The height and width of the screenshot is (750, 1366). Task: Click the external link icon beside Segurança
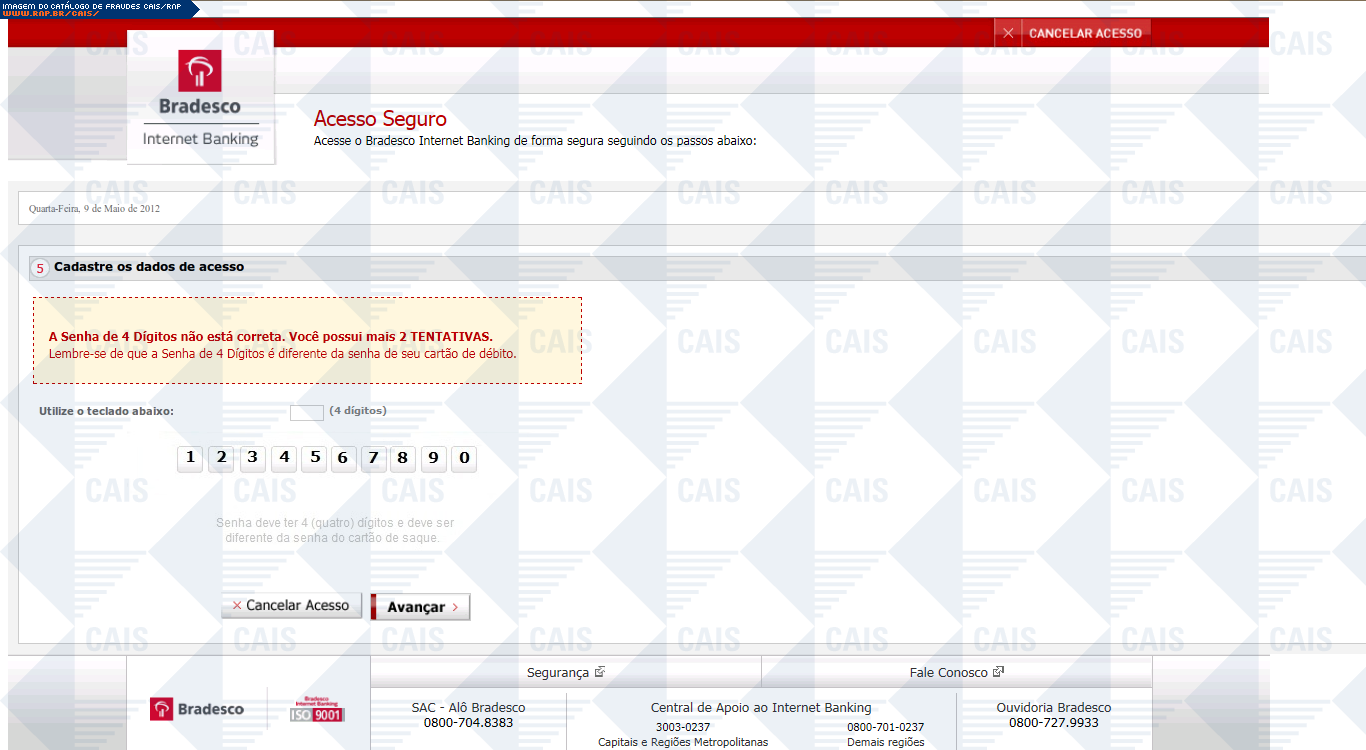coord(600,672)
